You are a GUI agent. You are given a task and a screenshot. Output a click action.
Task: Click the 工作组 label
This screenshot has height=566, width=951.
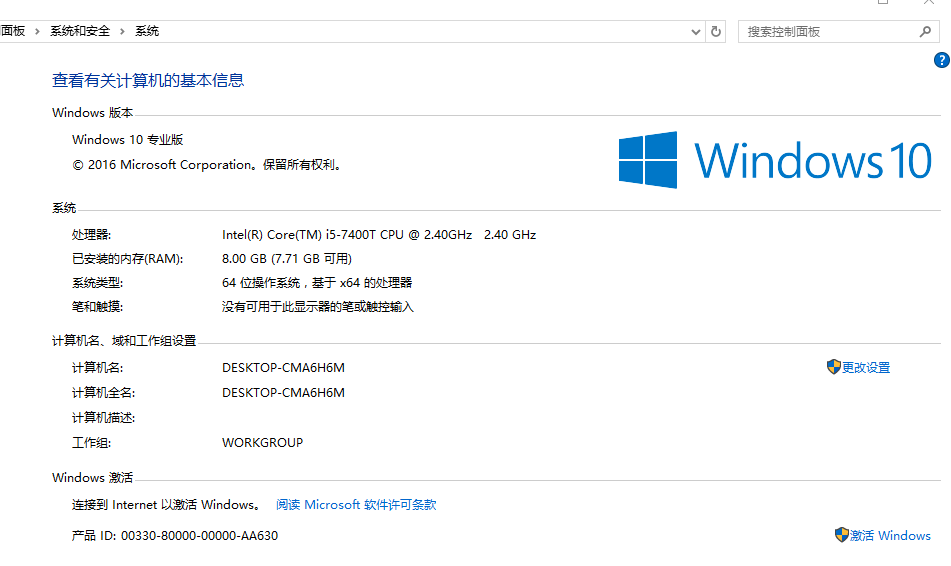92,443
